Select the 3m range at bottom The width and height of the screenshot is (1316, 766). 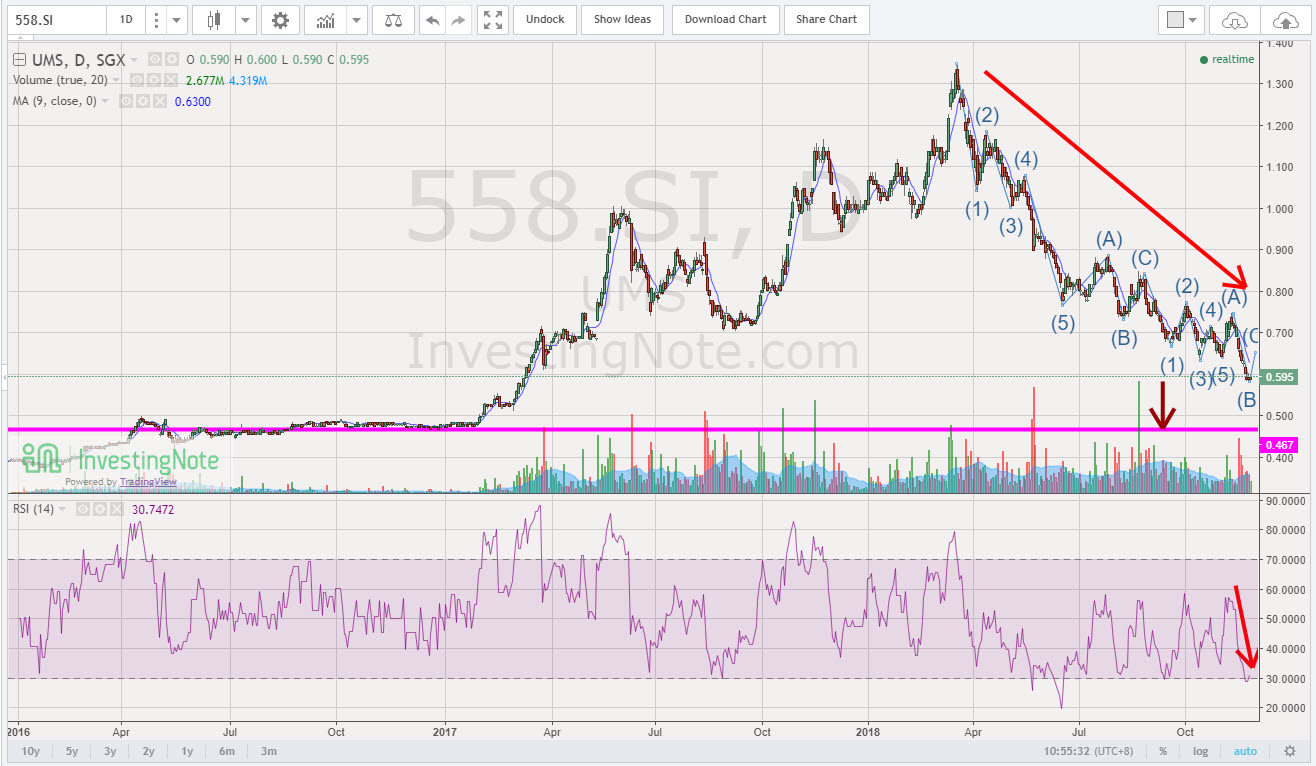click(268, 751)
